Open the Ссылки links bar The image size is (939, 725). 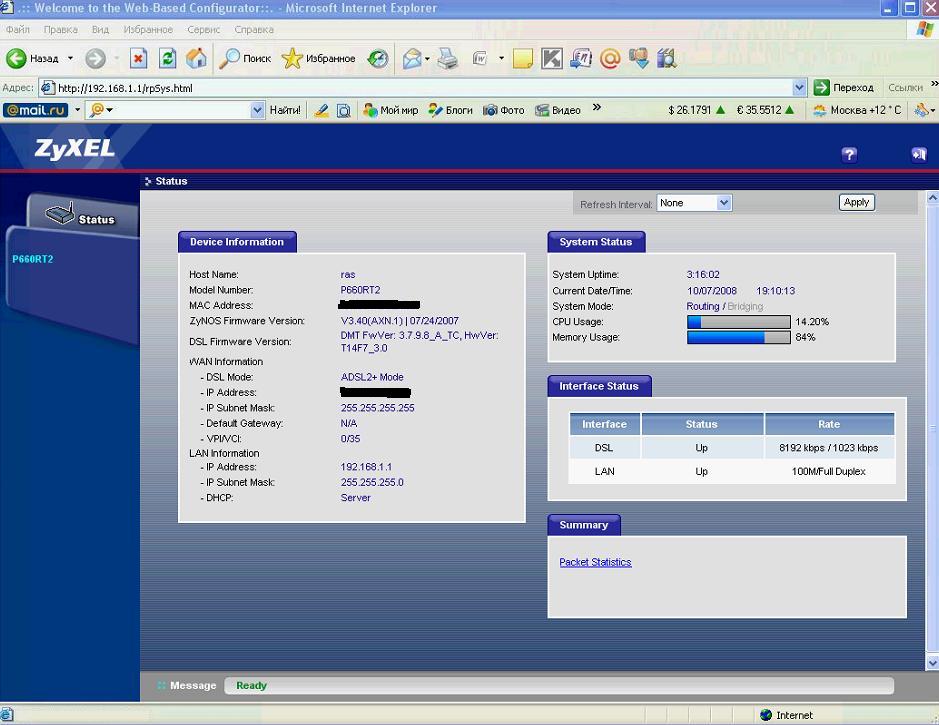905,88
